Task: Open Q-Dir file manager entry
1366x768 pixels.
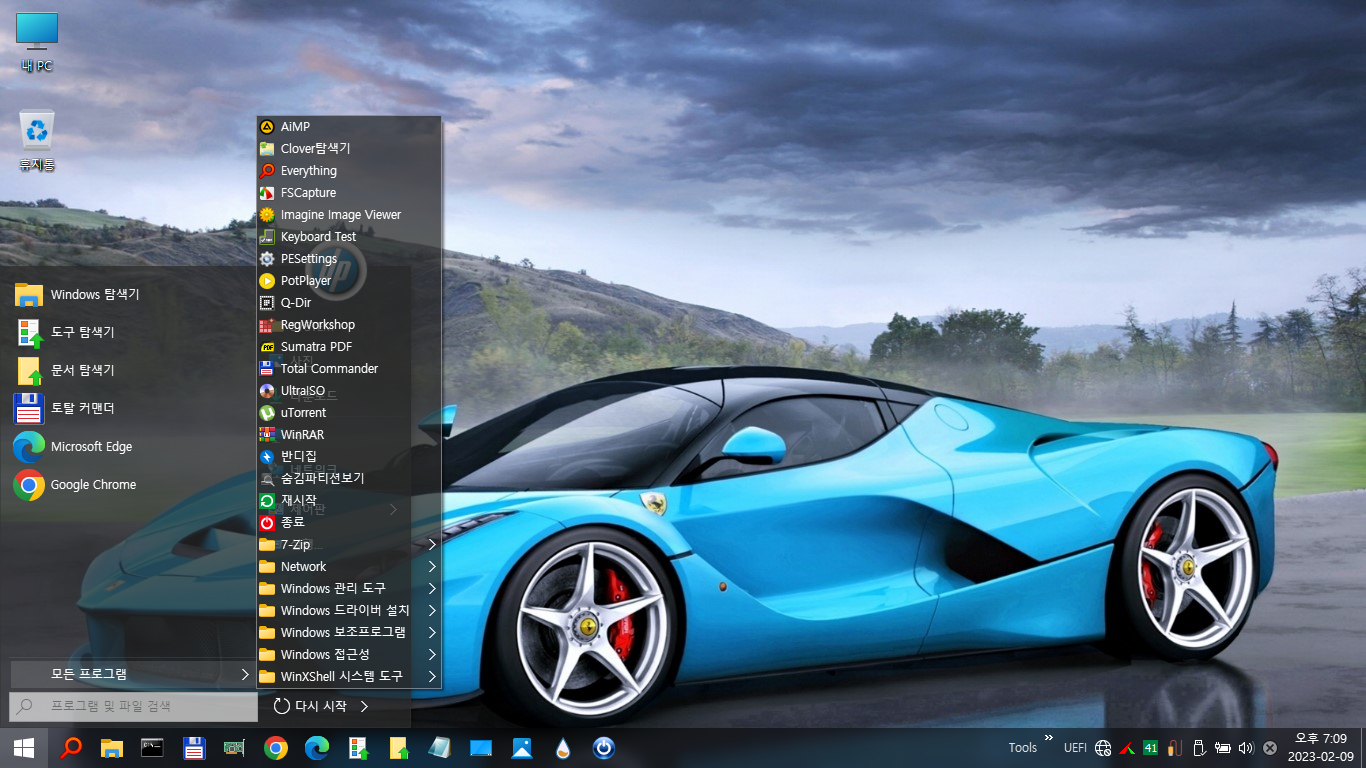Action: coord(348,303)
